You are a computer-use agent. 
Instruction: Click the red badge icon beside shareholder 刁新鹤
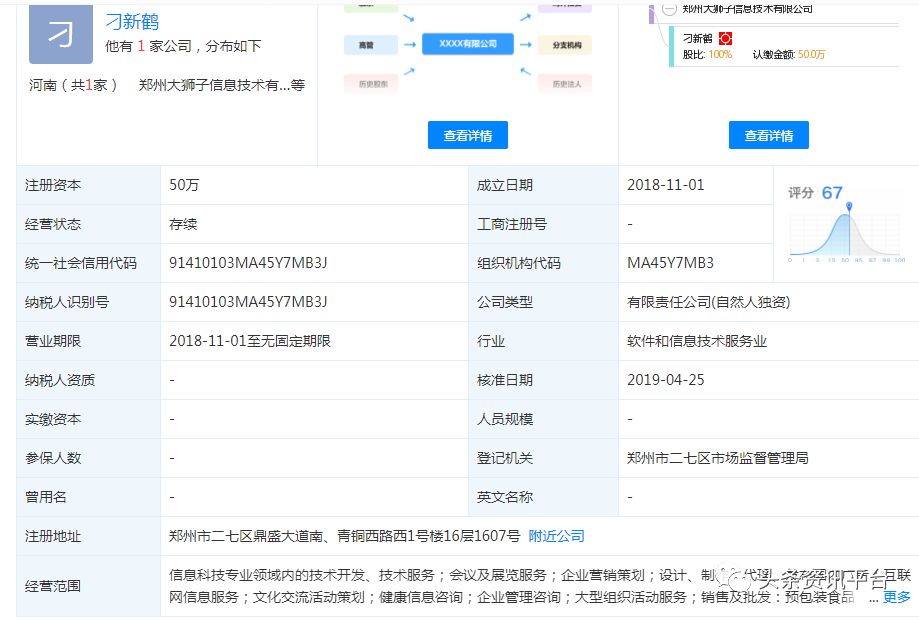tap(725, 38)
